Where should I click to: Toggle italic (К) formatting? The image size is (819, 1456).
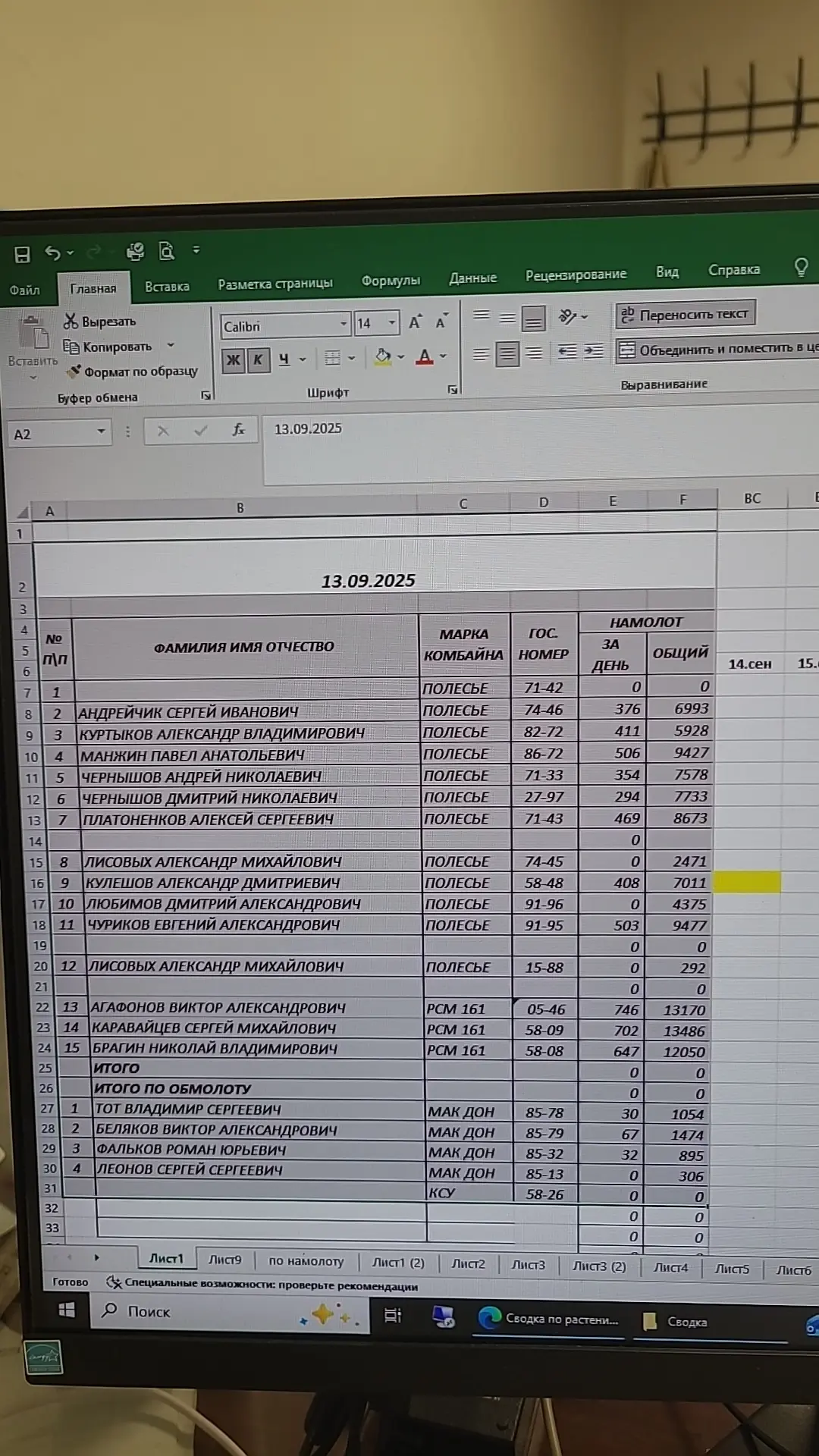[x=258, y=359]
